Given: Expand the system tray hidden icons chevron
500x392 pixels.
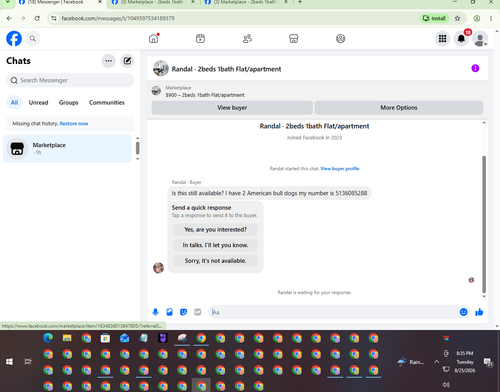Looking at the screenshot, I should pyautogui.click(x=436, y=362).
